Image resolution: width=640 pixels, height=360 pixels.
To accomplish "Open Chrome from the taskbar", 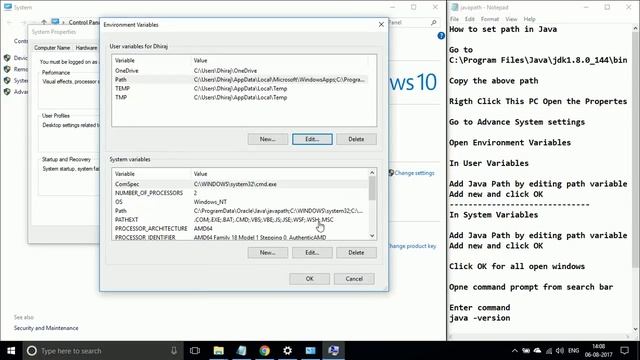I will coord(264,351).
